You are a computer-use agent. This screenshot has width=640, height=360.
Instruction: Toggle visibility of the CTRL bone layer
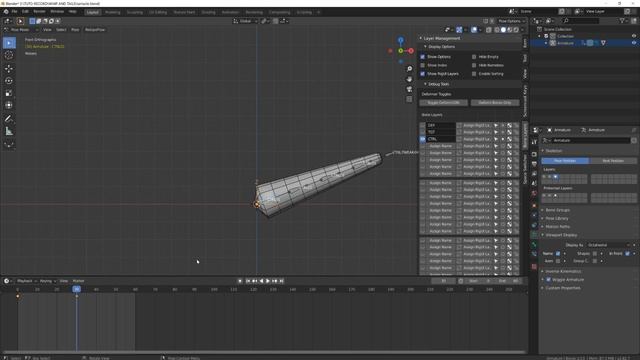(x=422, y=139)
